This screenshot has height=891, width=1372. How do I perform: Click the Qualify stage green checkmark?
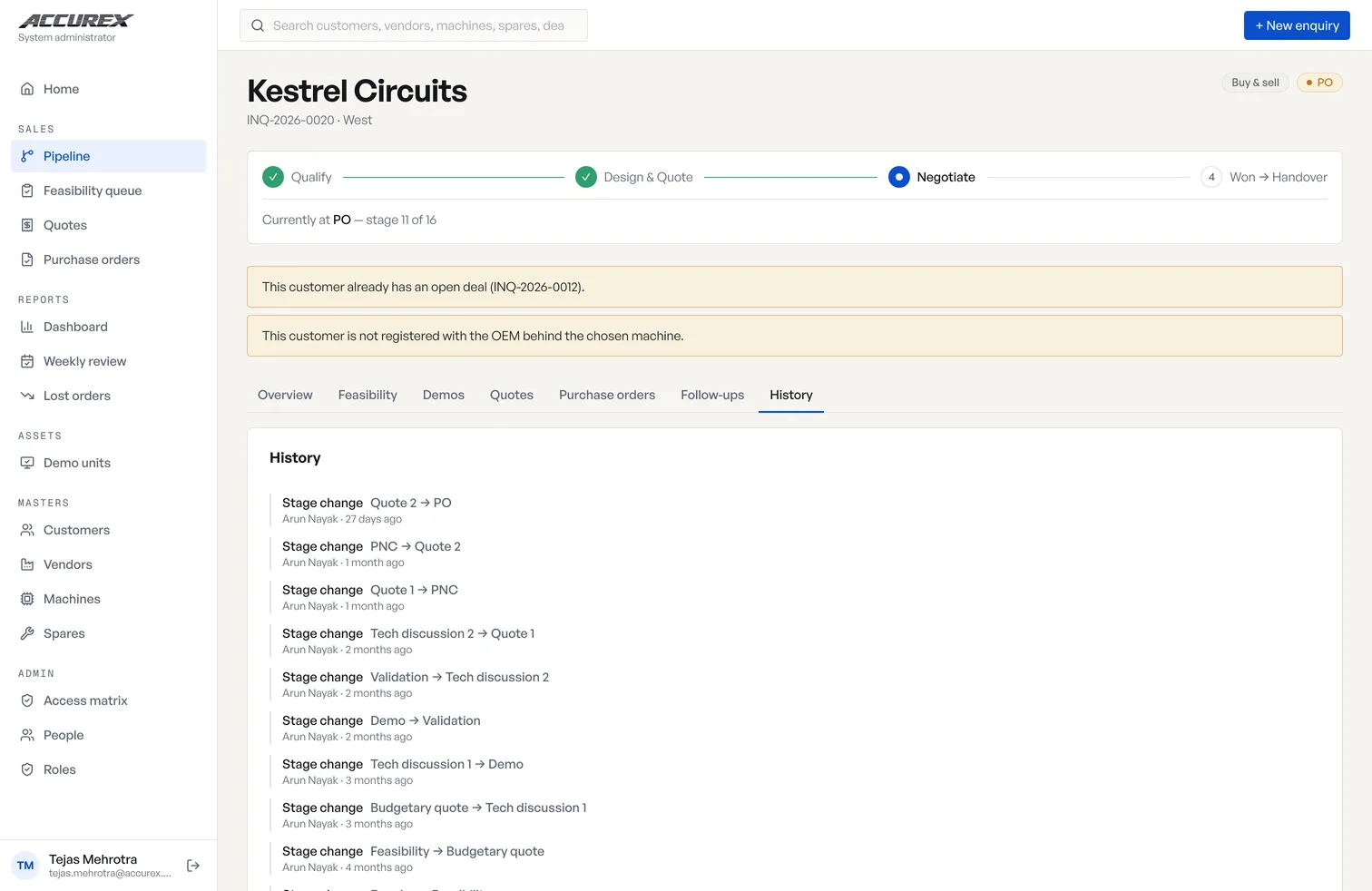click(x=273, y=177)
